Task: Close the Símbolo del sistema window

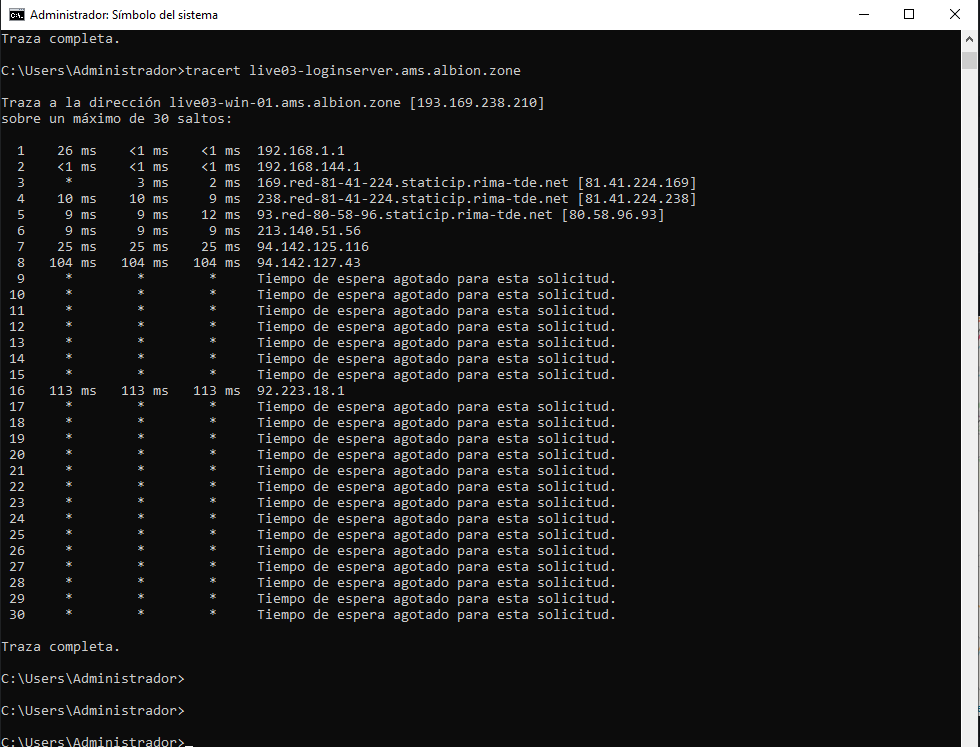Action: coord(955,15)
